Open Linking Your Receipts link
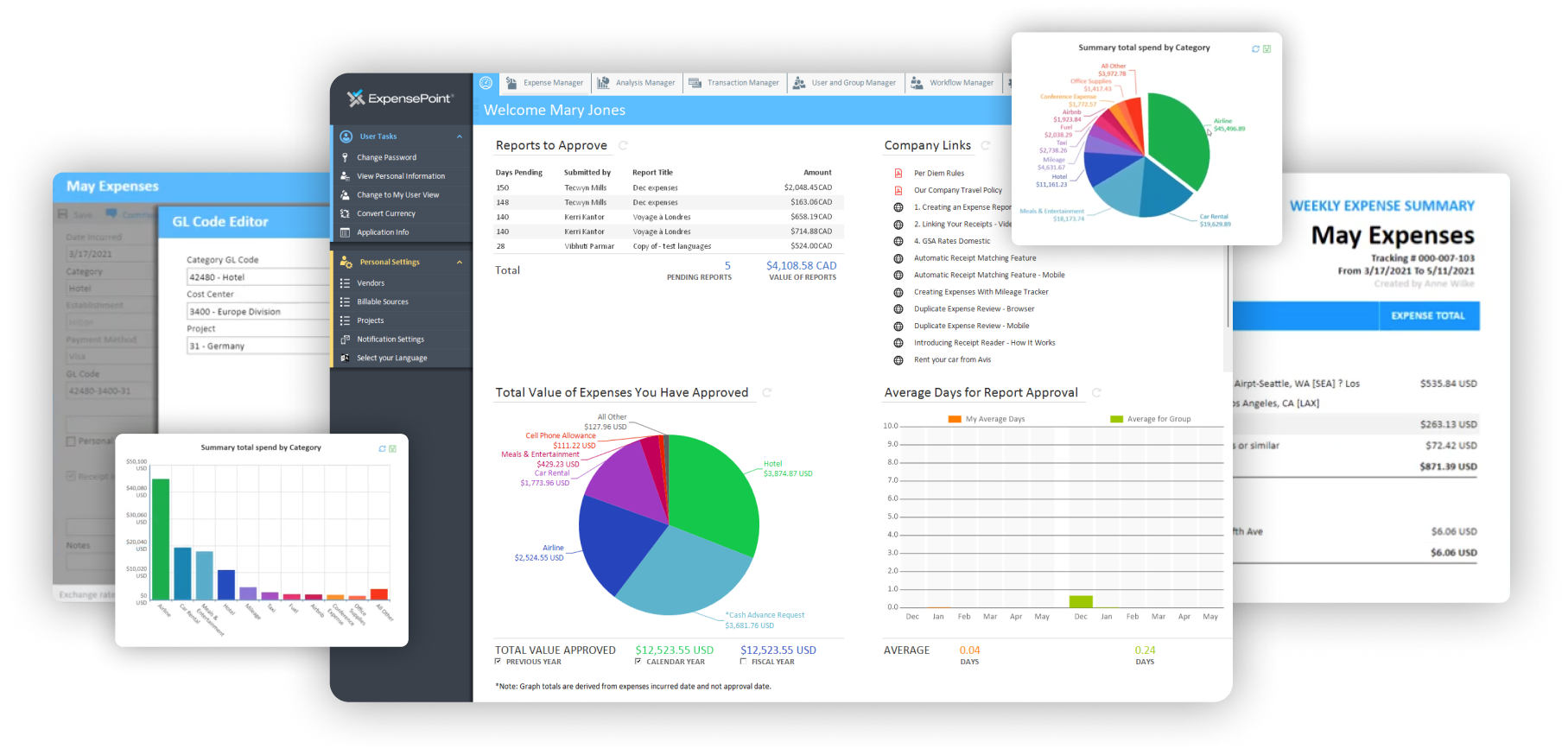1568x755 pixels. (963, 225)
